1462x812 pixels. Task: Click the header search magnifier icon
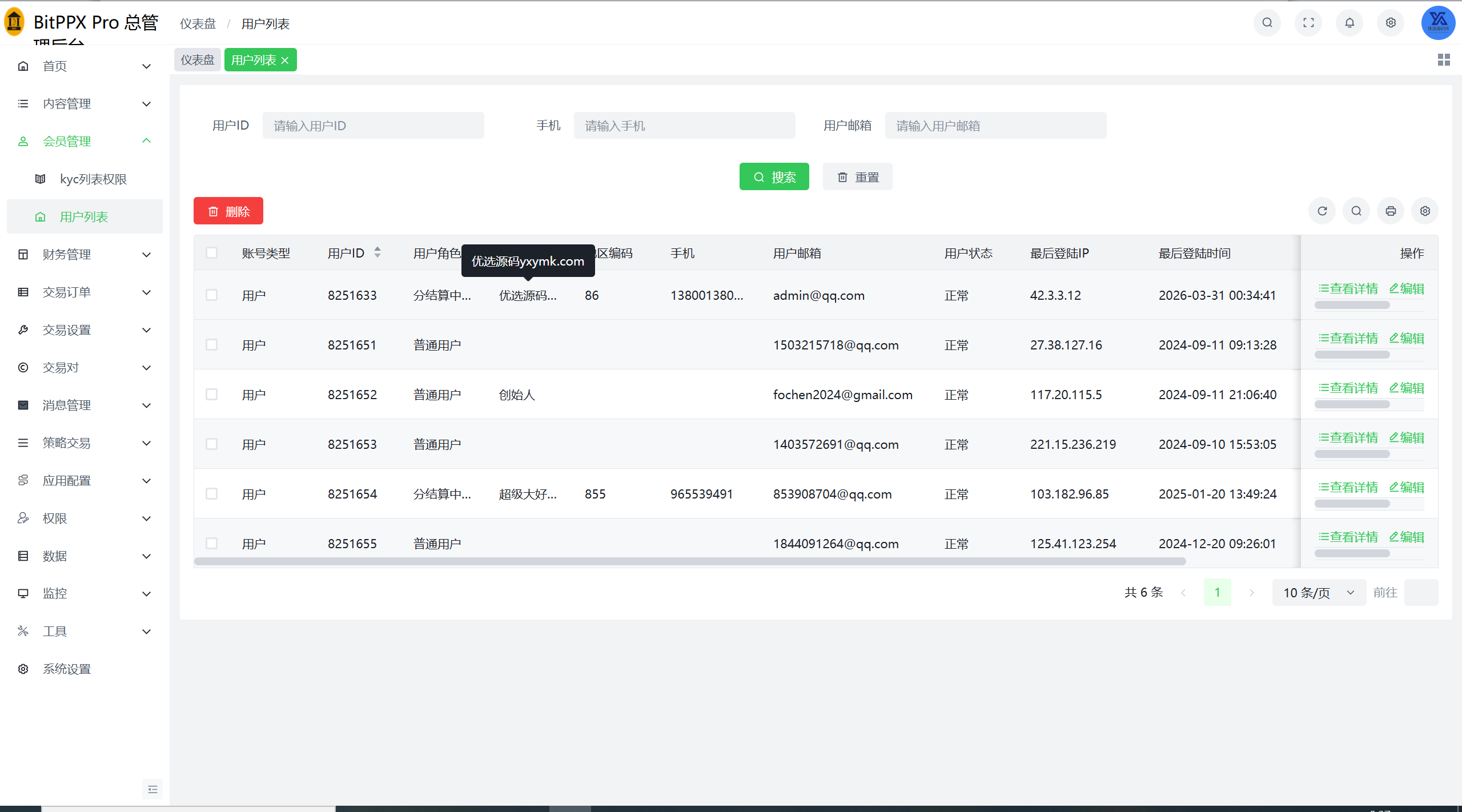pos(1267,23)
